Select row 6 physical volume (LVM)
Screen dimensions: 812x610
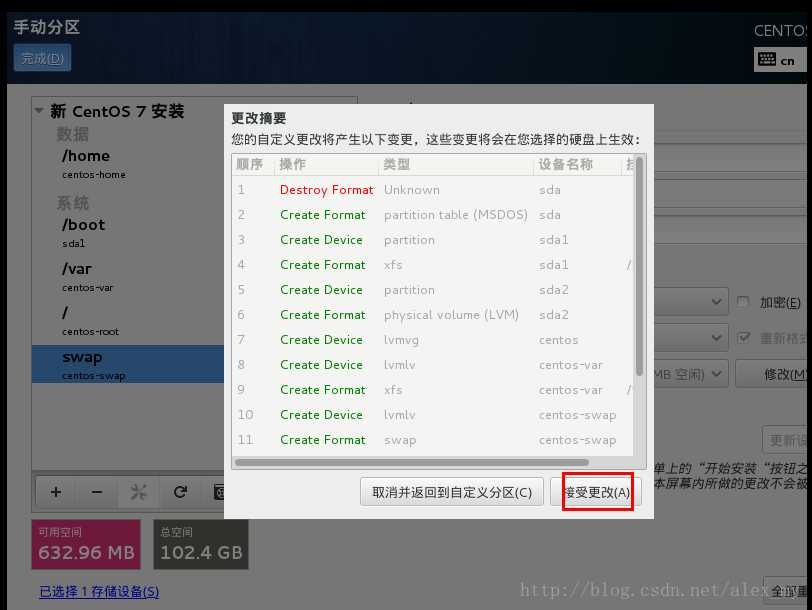click(432, 314)
